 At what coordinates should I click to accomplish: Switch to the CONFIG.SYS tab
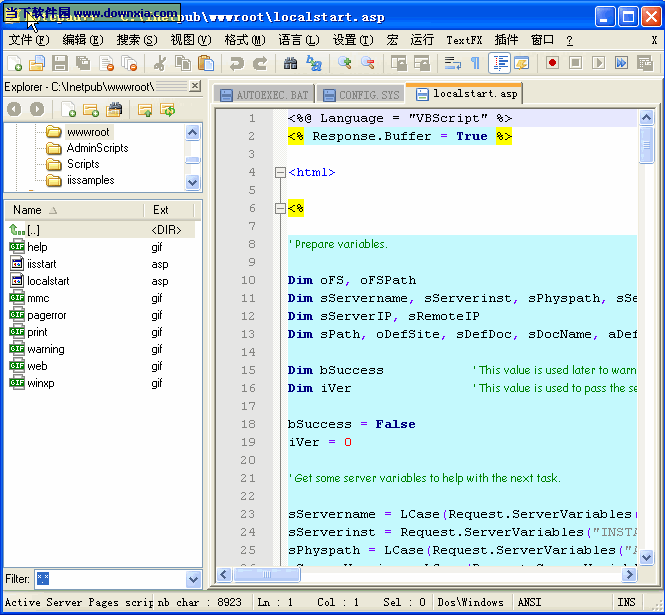click(361, 94)
